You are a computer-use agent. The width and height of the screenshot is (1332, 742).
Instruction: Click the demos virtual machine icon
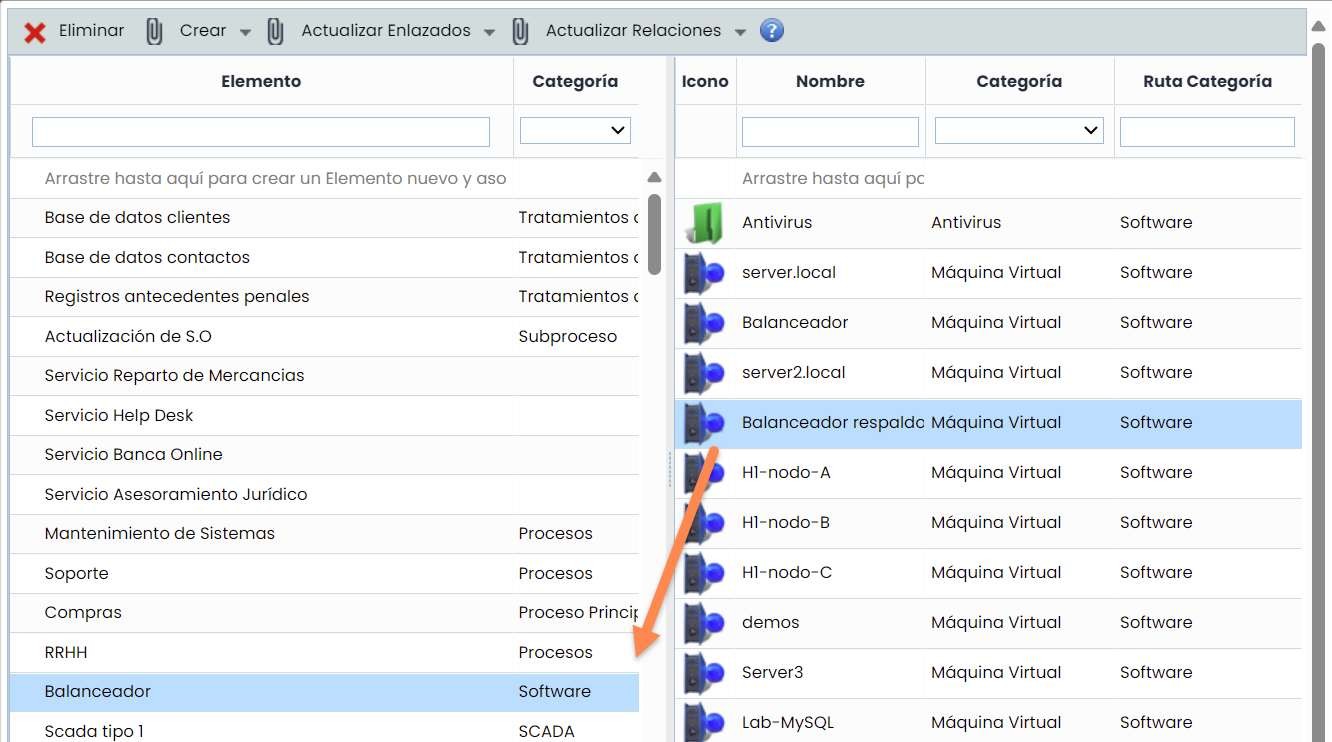pyautogui.click(x=704, y=622)
